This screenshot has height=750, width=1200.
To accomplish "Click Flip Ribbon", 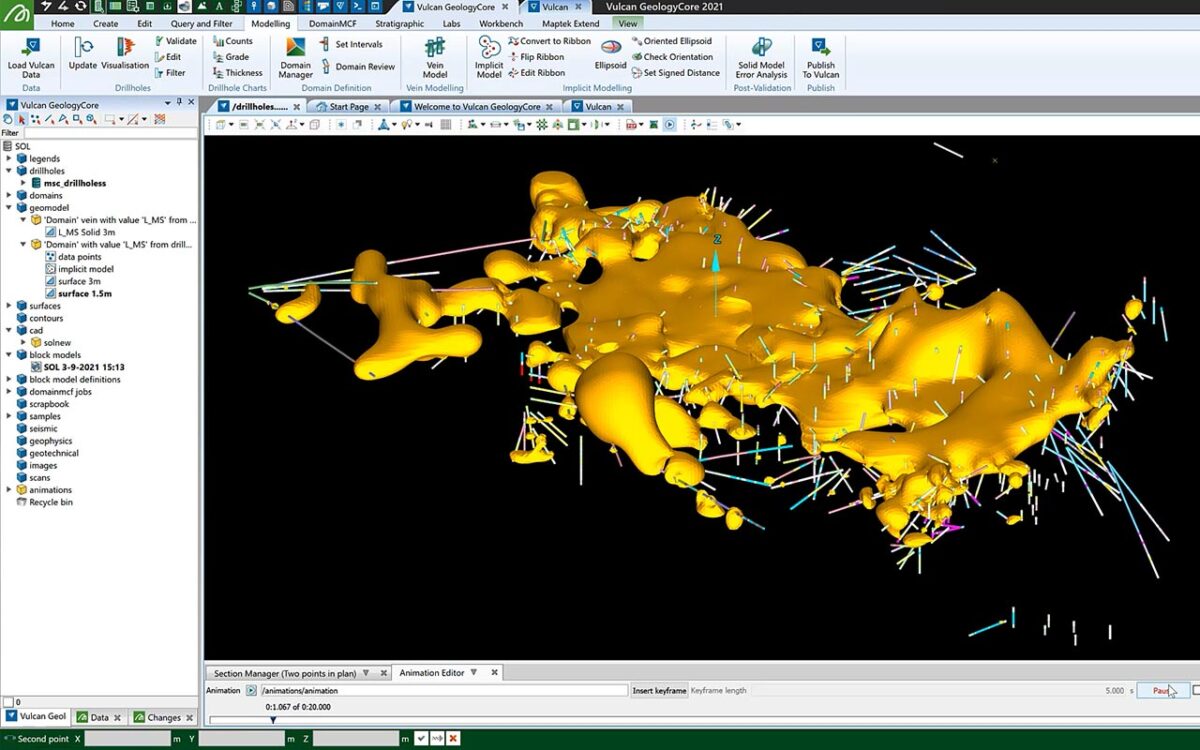I will [535, 57].
